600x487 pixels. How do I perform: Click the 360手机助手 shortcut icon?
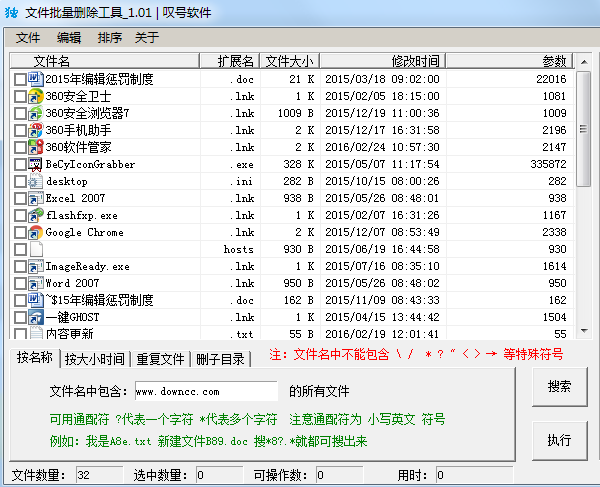pyautogui.click(x=36, y=130)
